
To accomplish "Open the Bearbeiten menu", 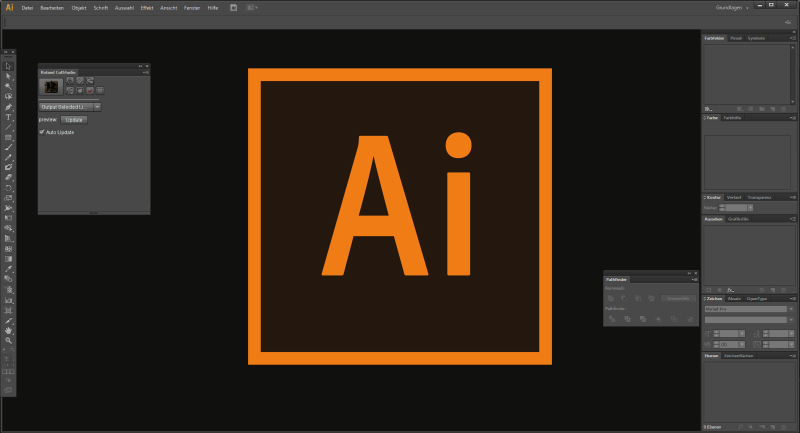I will click(52, 8).
